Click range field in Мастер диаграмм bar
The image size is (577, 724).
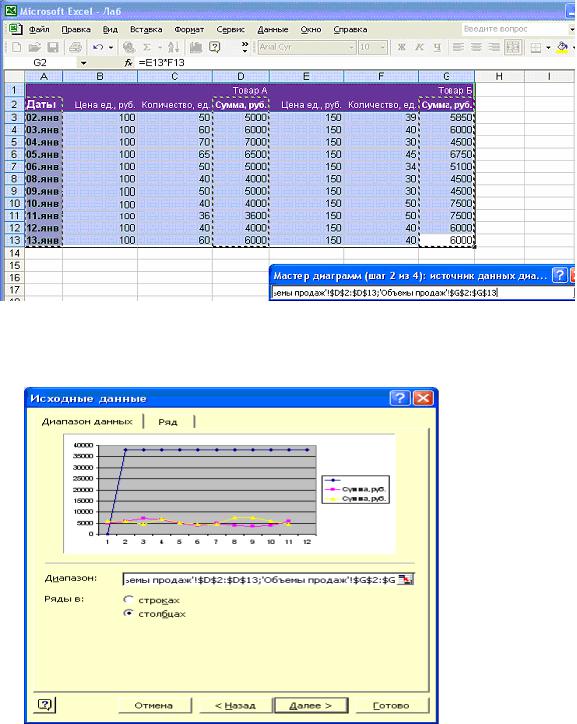pos(422,292)
